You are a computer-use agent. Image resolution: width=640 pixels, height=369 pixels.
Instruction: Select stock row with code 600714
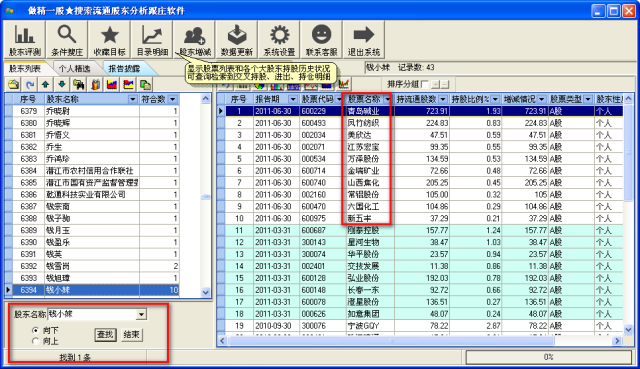coord(420,171)
